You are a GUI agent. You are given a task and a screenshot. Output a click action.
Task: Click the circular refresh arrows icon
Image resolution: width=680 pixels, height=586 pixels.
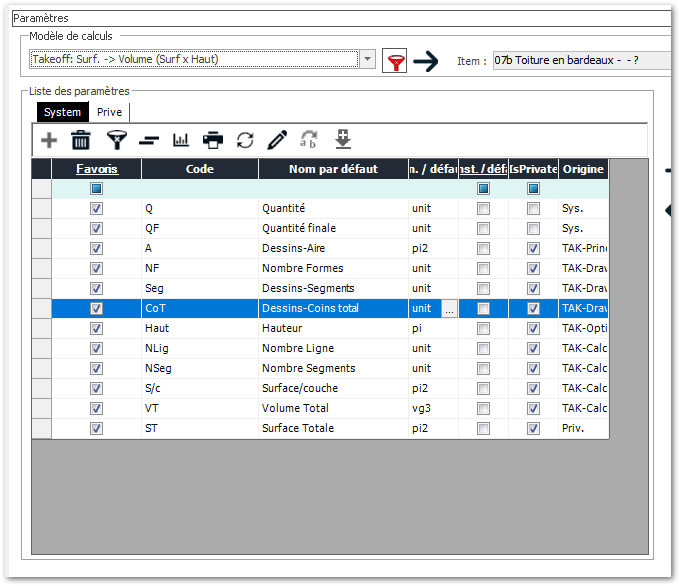pos(245,140)
